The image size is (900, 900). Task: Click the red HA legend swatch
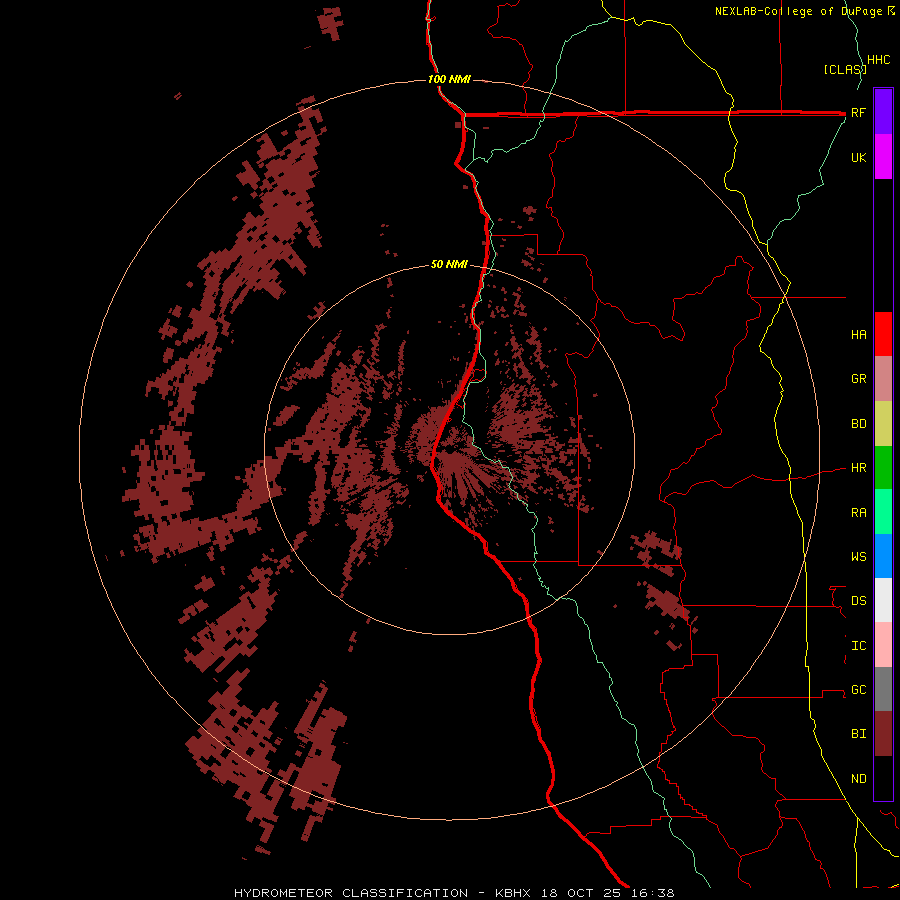[x=883, y=334]
